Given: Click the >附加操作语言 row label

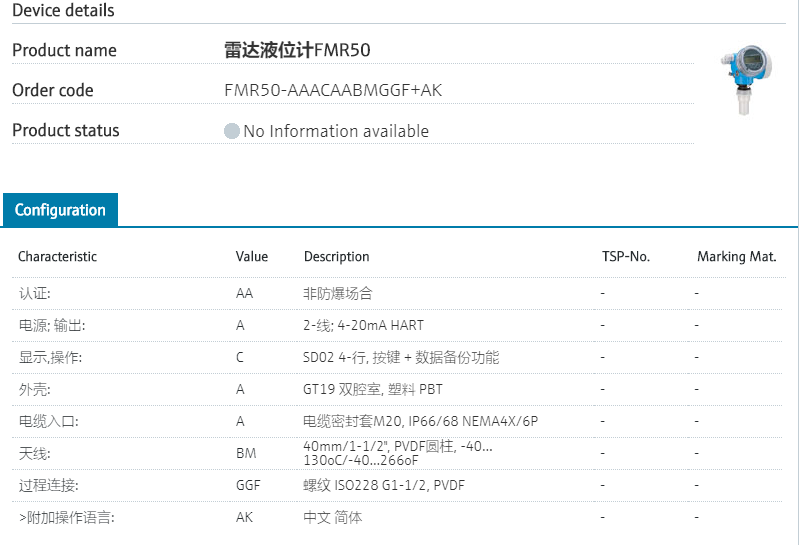Looking at the screenshot, I should click(66, 518).
